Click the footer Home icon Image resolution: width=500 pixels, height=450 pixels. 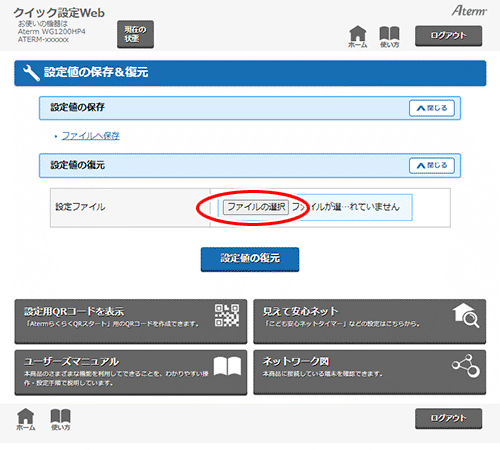26,419
